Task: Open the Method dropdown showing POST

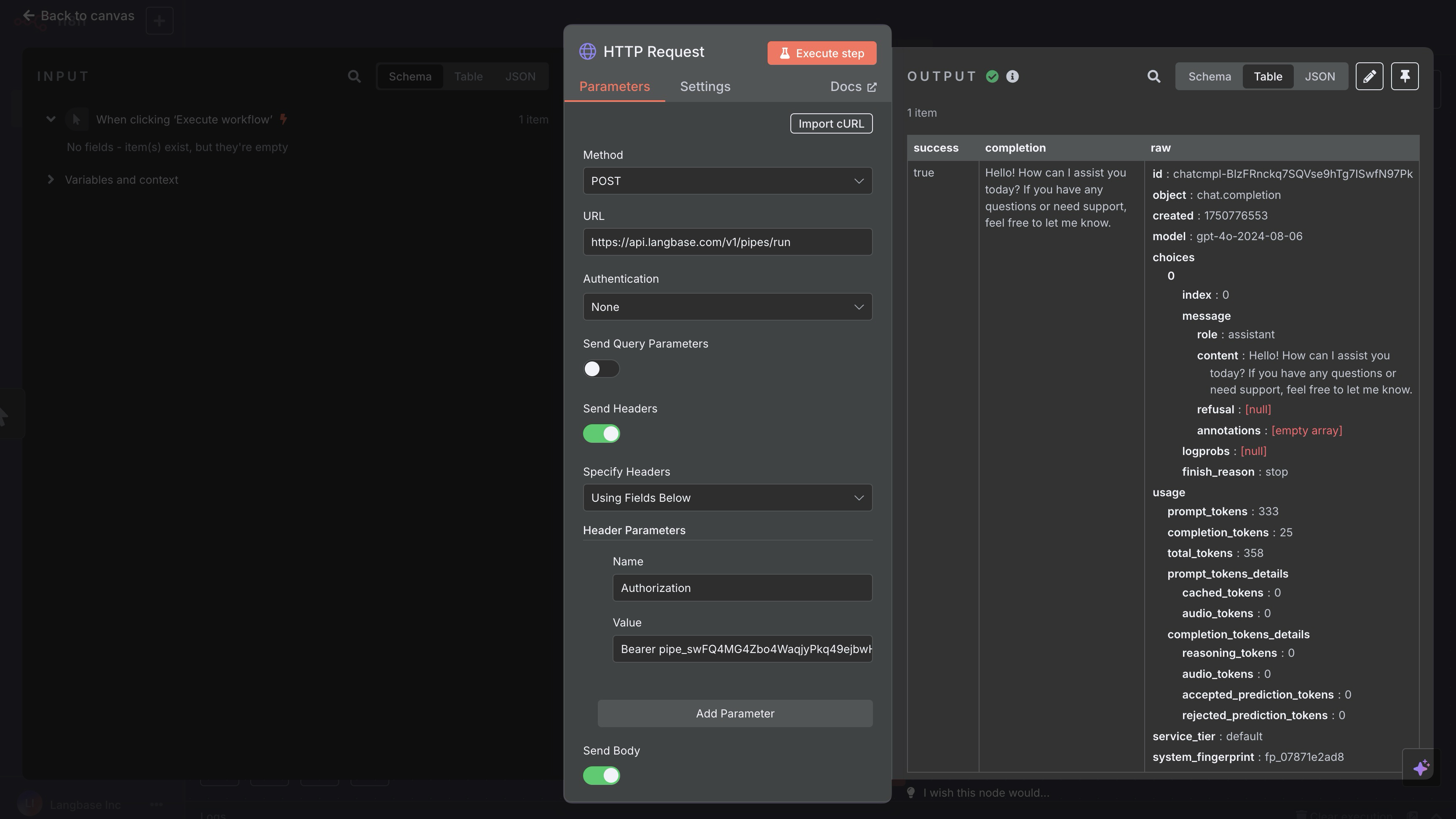Action: tap(728, 181)
